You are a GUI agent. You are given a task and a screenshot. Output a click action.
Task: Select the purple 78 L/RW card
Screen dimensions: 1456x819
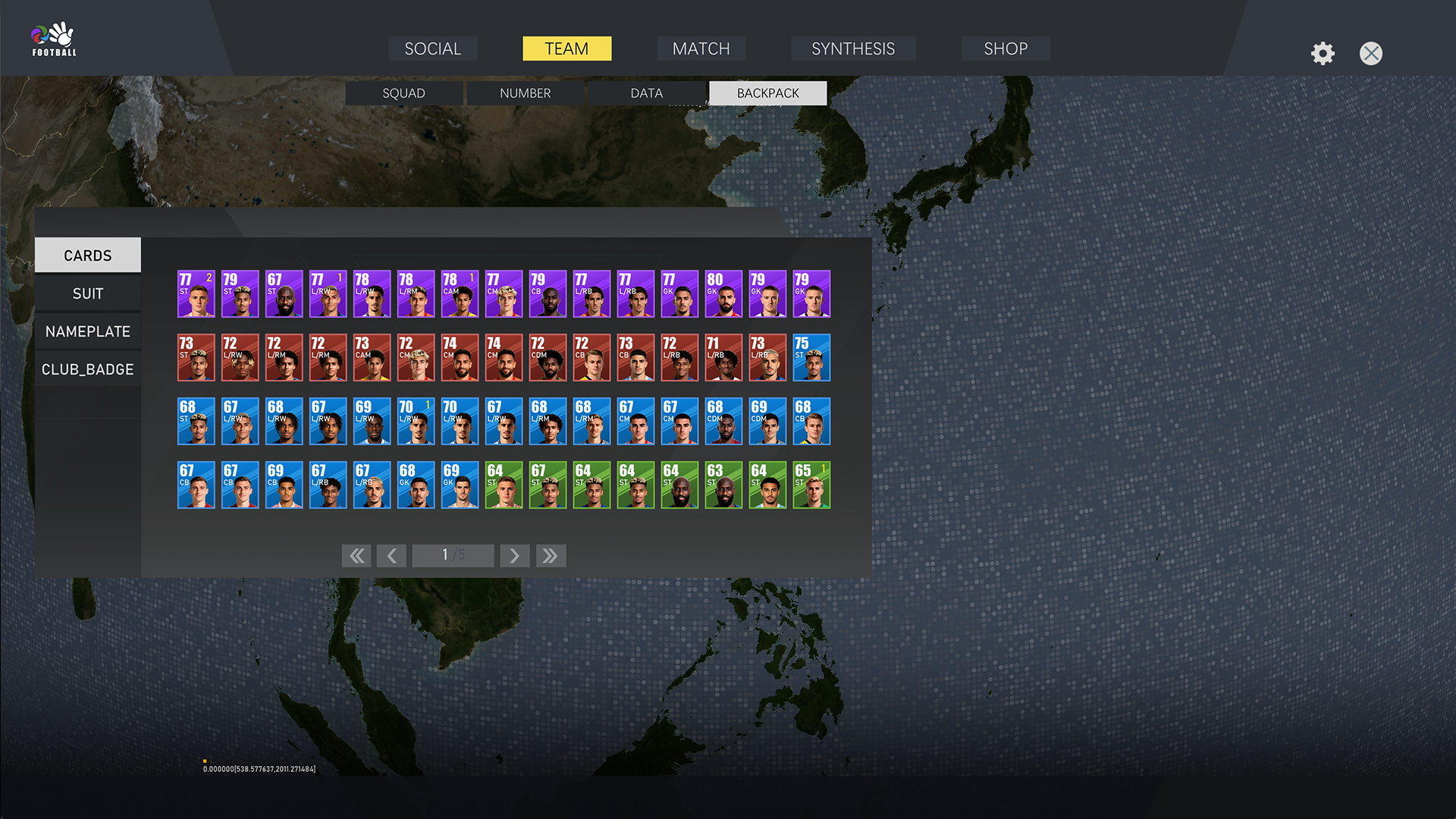(372, 293)
